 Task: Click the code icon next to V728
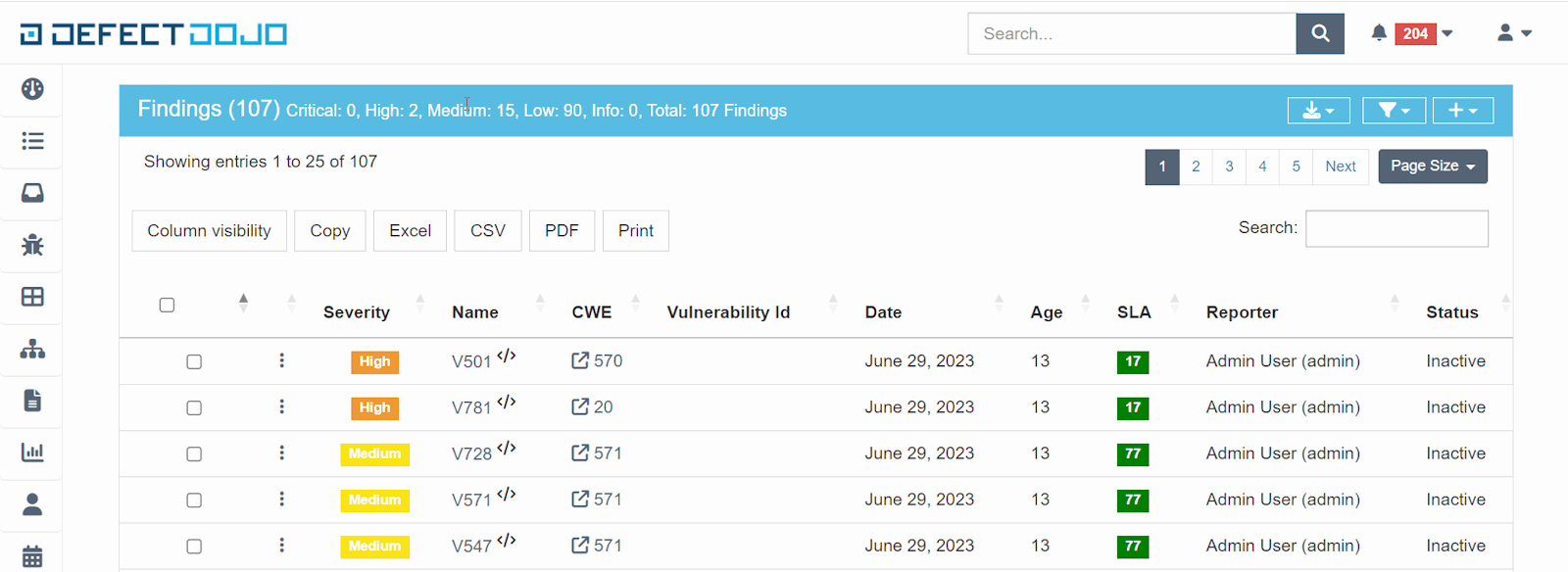[x=506, y=448]
